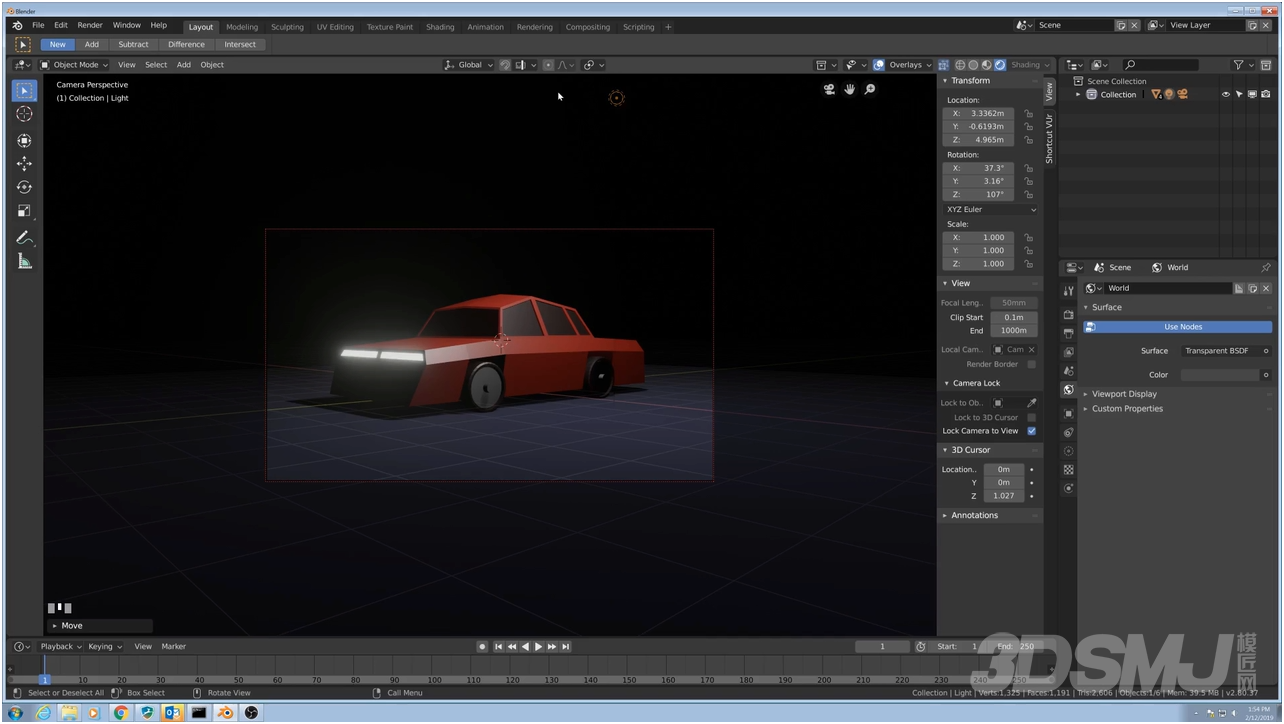Open Global transform orientation dropdown
The height and width of the screenshot is (724, 1284).
click(470, 65)
